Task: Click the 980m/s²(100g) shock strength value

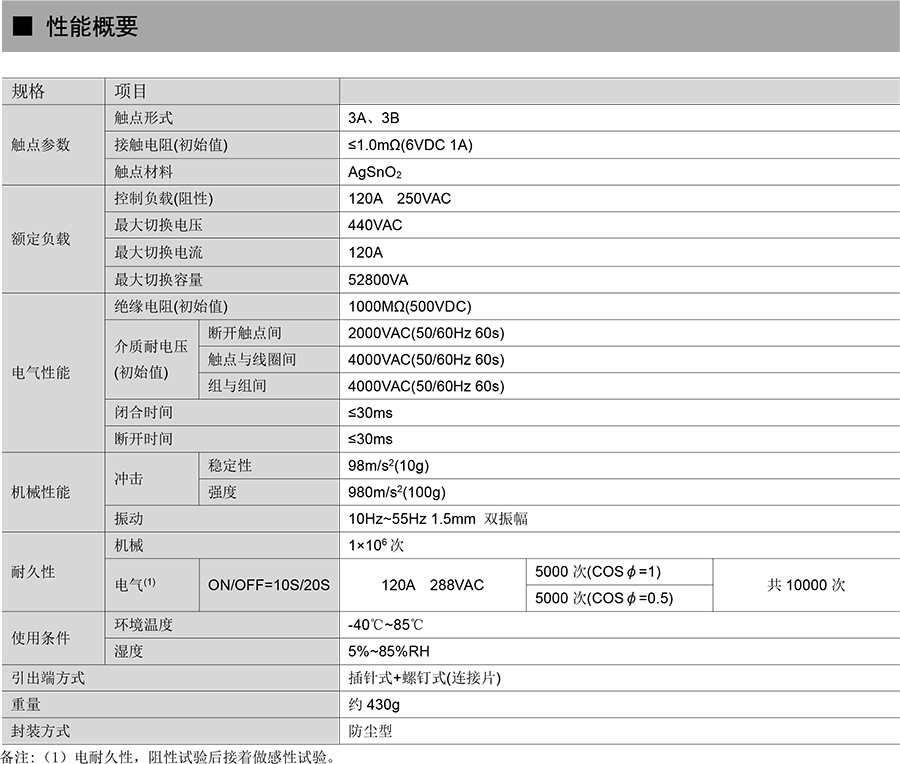Action: click(396, 492)
